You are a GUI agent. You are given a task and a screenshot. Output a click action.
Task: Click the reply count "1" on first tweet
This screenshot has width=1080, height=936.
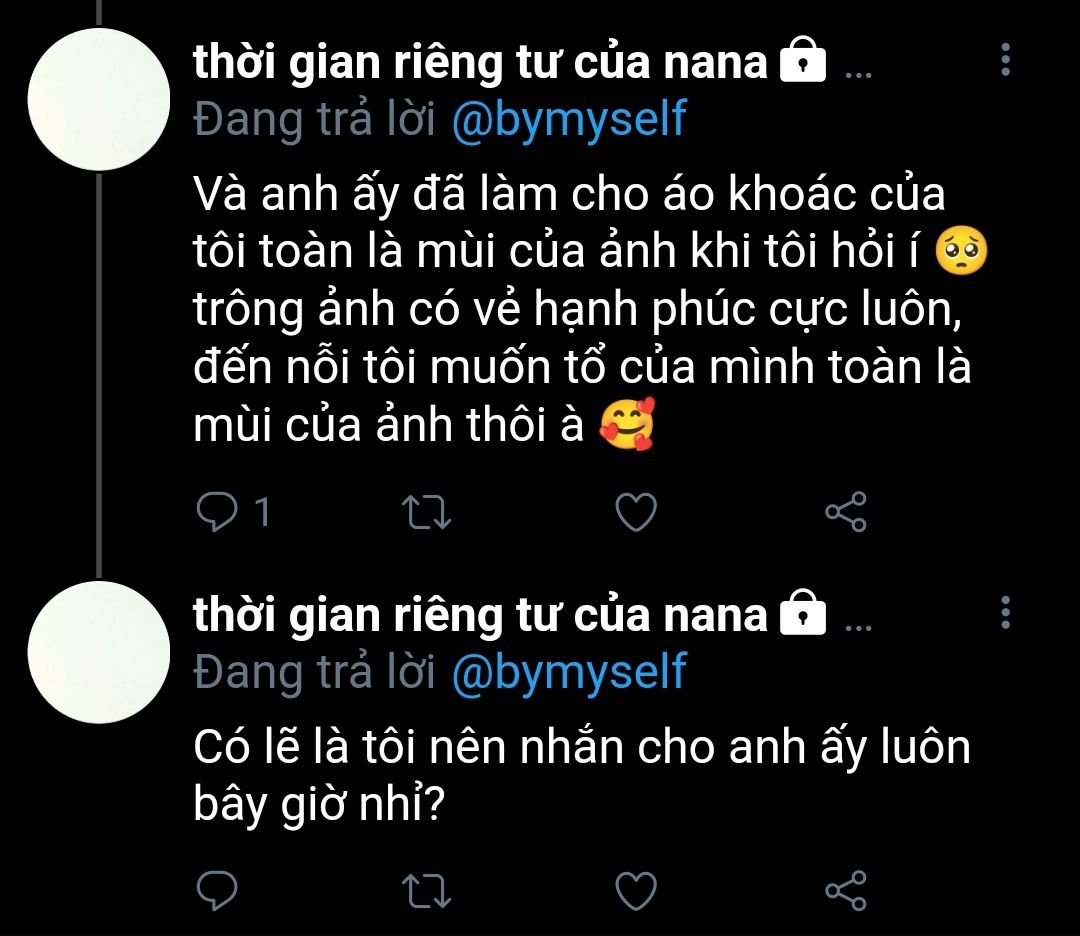tap(262, 512)
